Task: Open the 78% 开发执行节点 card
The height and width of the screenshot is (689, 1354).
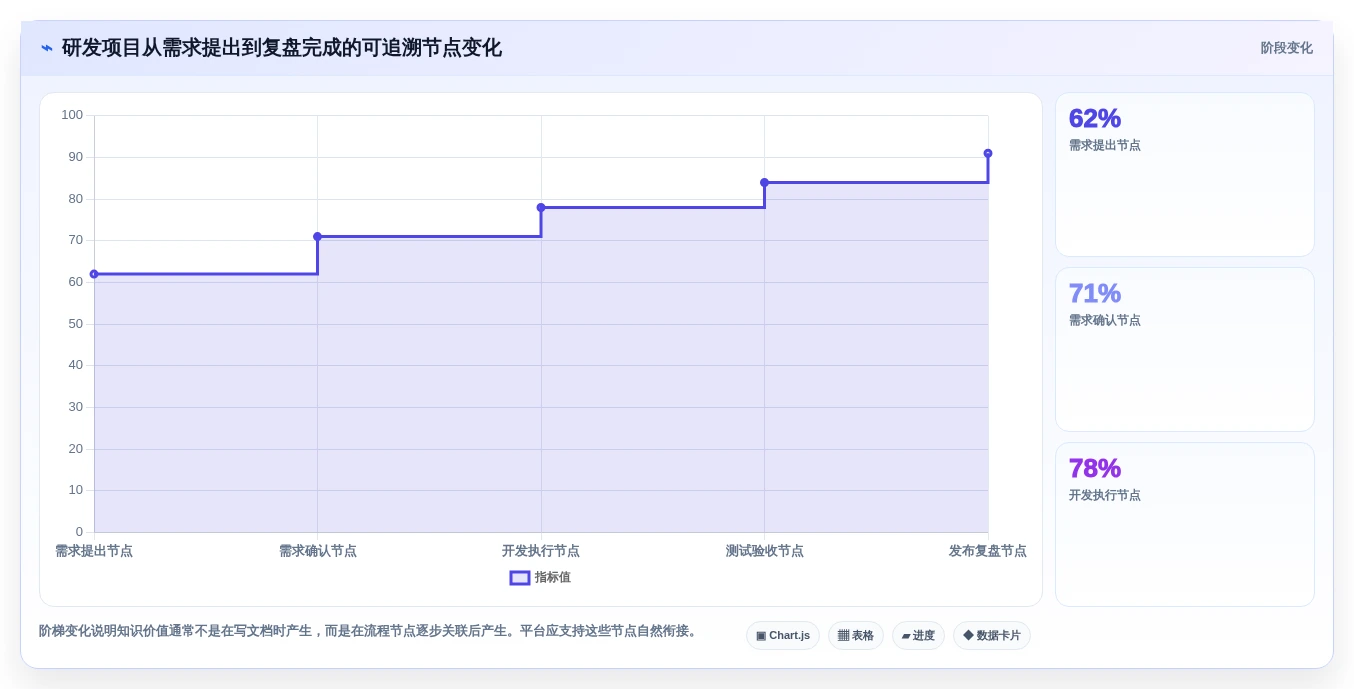Action: [x=1185, y=525]
